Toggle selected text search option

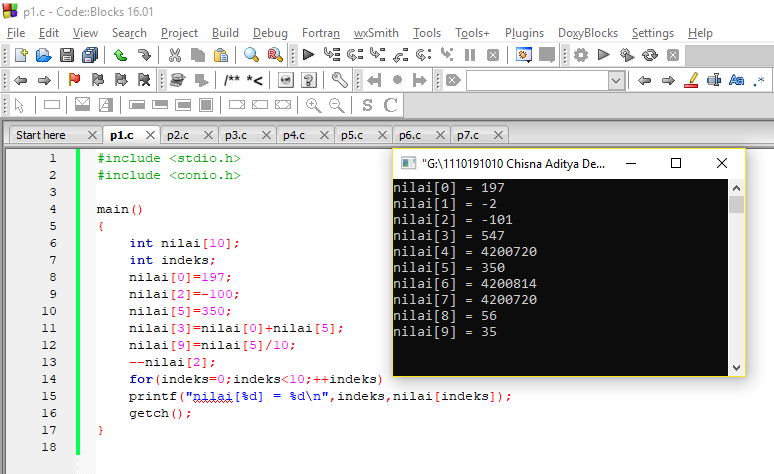(714, 79)
